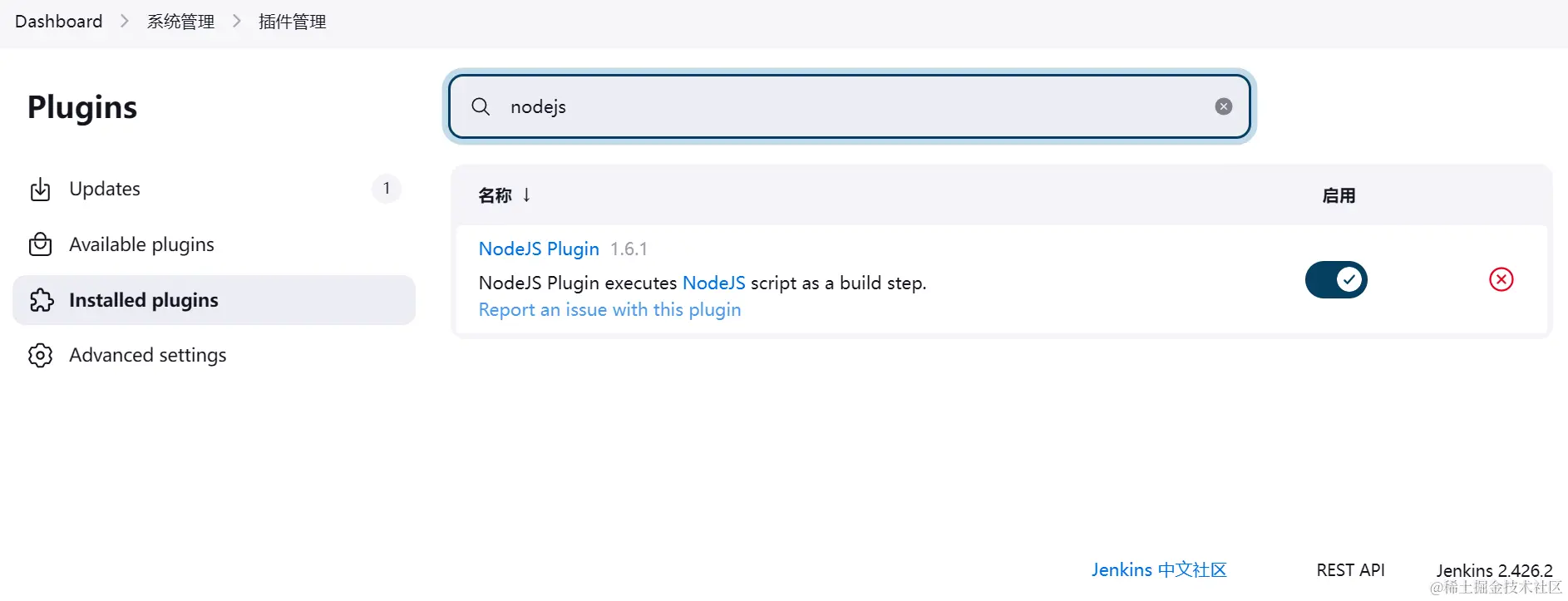1568x601 pixels.
Task: Click inside the plugin search field
Action: (831, 106)
